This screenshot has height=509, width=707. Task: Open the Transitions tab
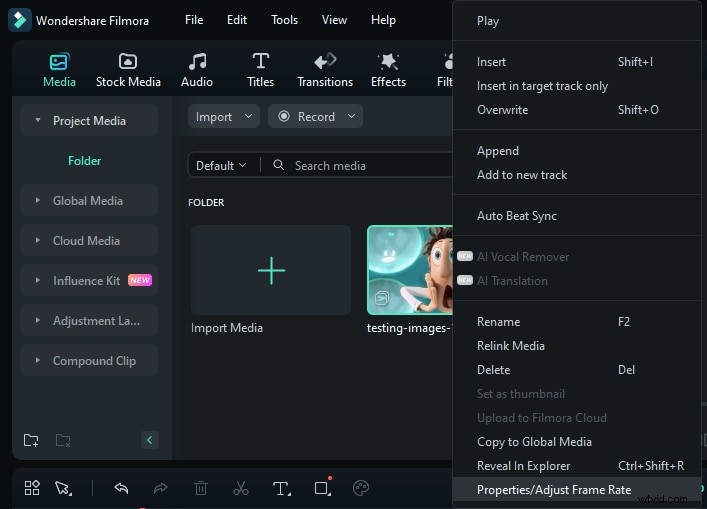tap(325, 70)
